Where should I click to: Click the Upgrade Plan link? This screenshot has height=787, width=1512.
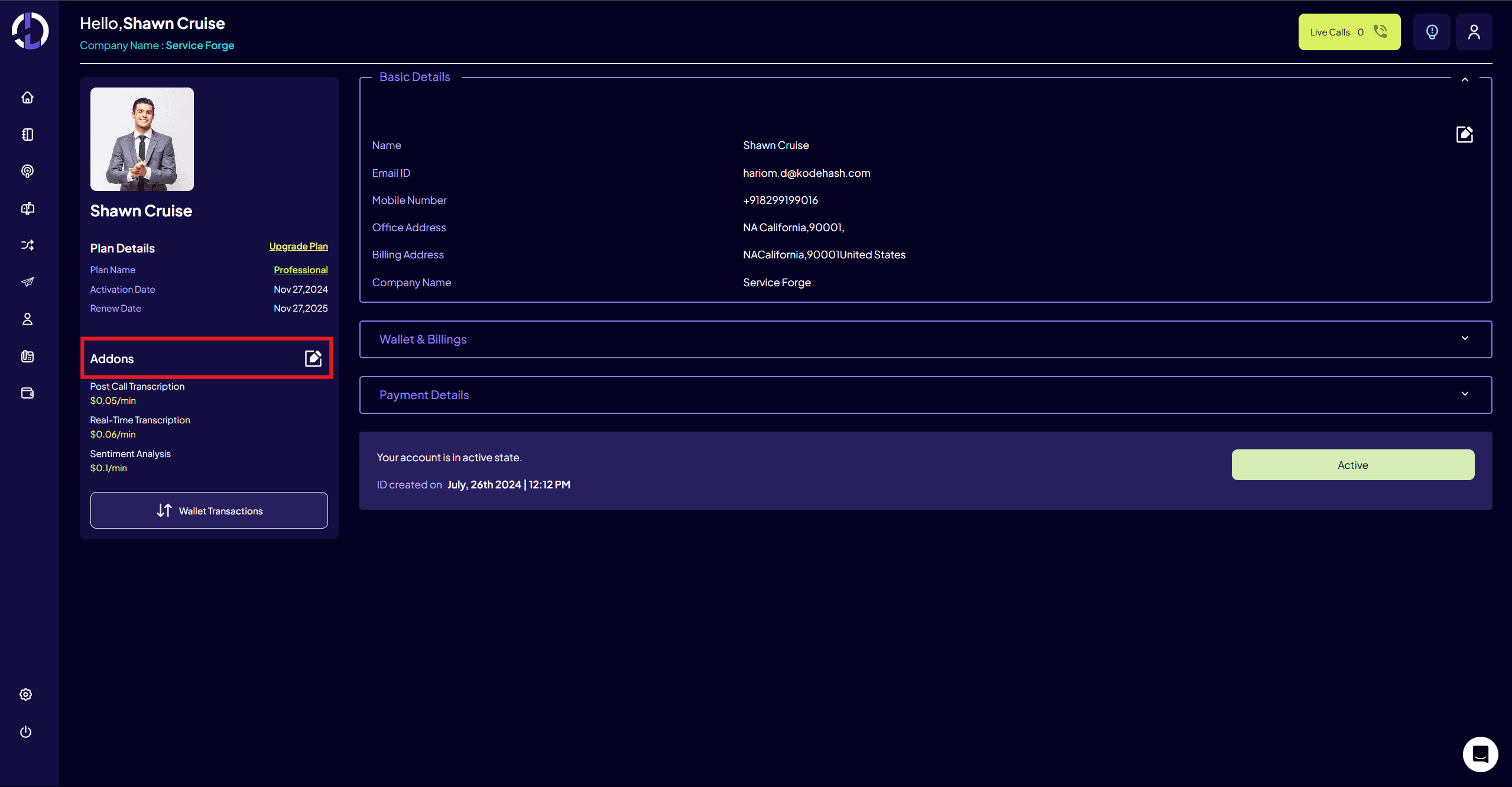298,245
